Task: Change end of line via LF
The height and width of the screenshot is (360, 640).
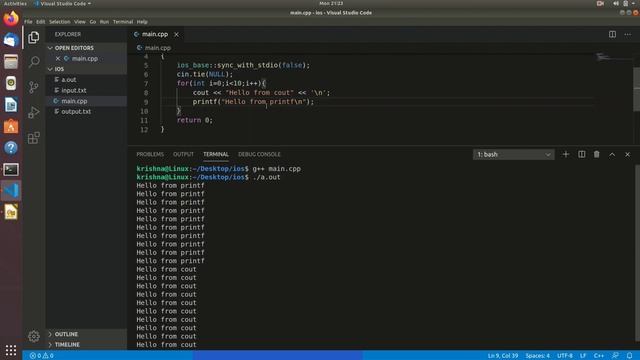Action: 583,356
